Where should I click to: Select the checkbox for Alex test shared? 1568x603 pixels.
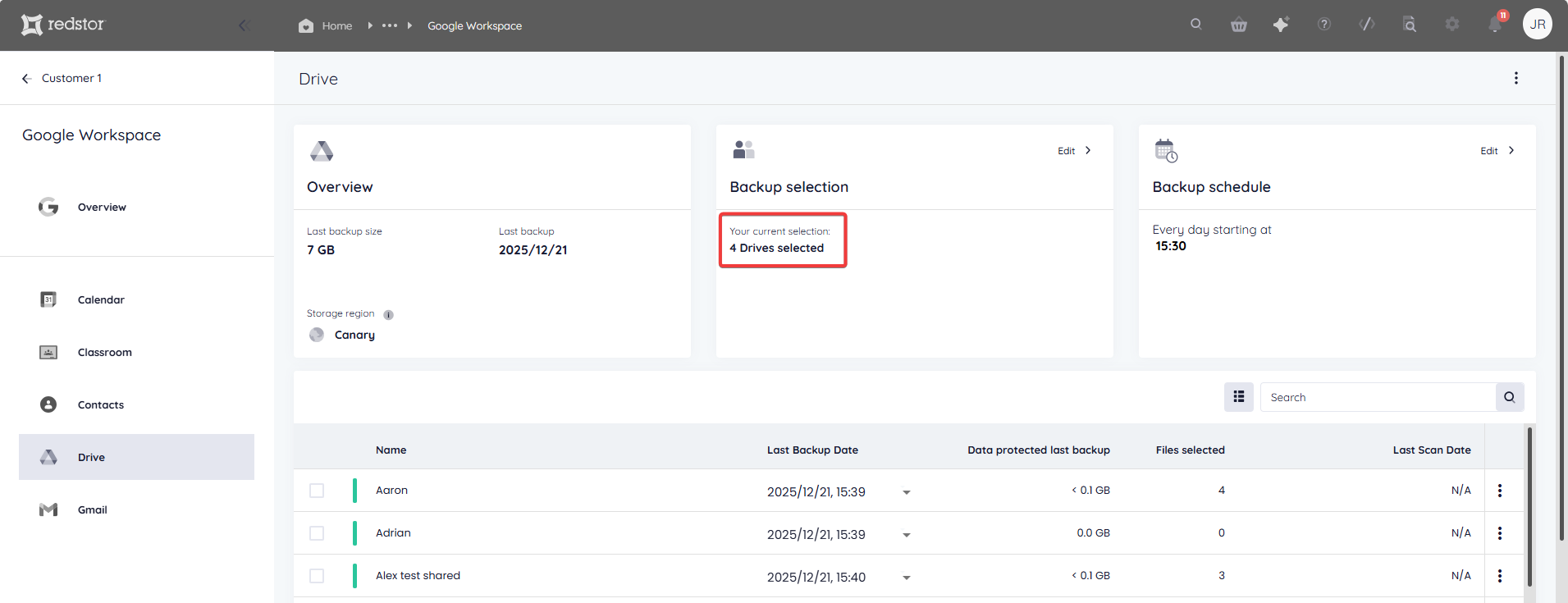(x=317, y=576)
